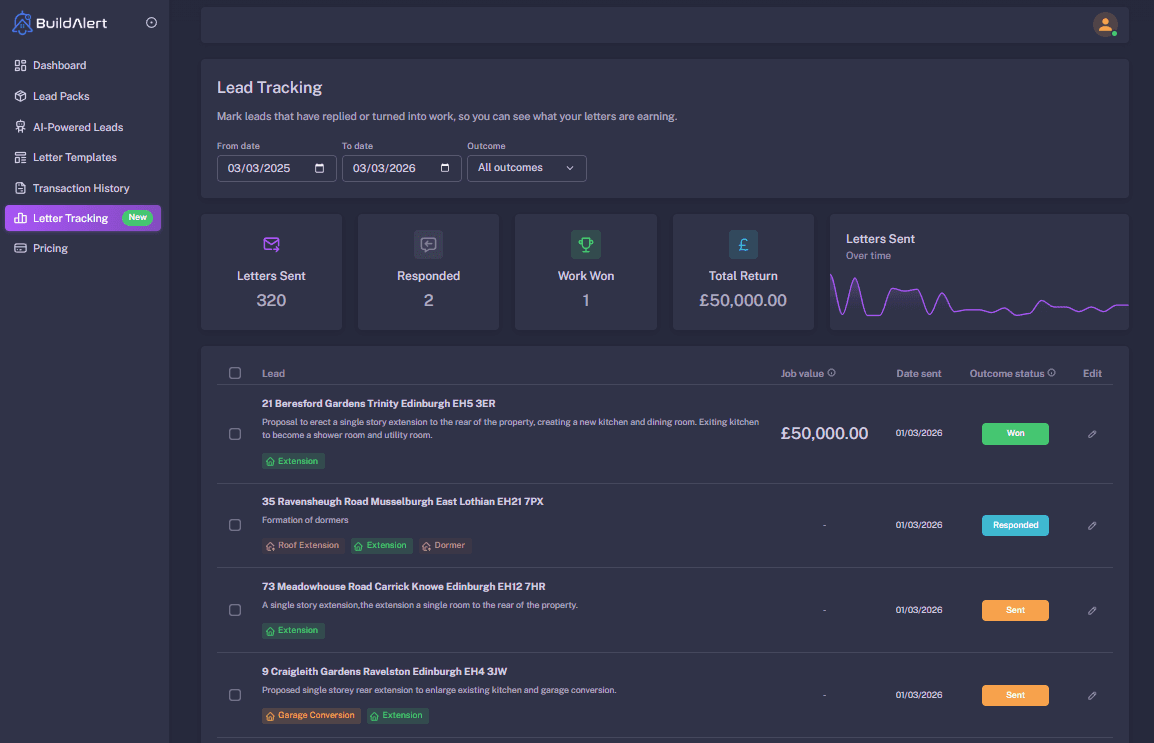Check the row for 35 Ravensheugh Road

click(x=235, y=524)
